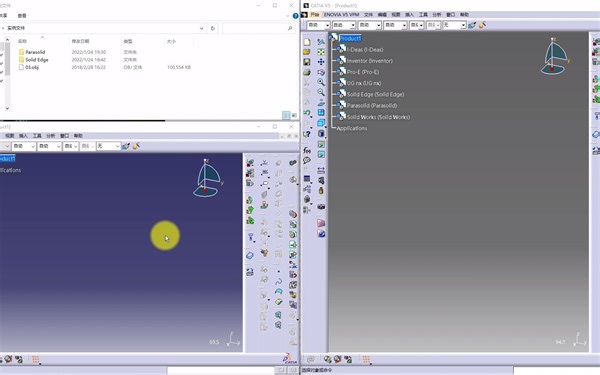Open the point symbol dropdown in right CATIA window
This screenshot has height=375, width=600.
[417, 25]
